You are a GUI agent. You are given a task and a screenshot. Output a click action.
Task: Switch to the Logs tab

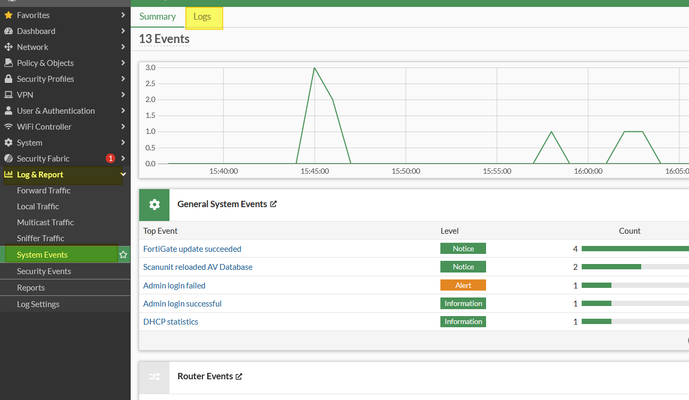[203, 16]
